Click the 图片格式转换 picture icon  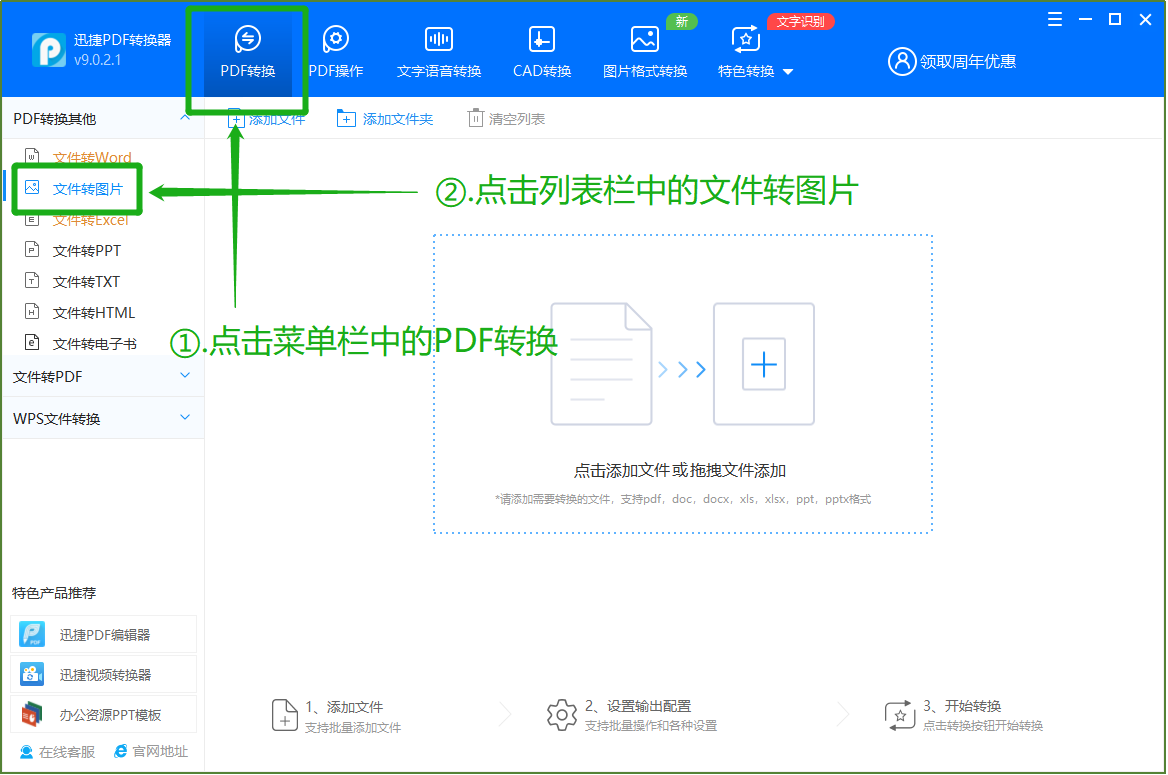(644, 39)
